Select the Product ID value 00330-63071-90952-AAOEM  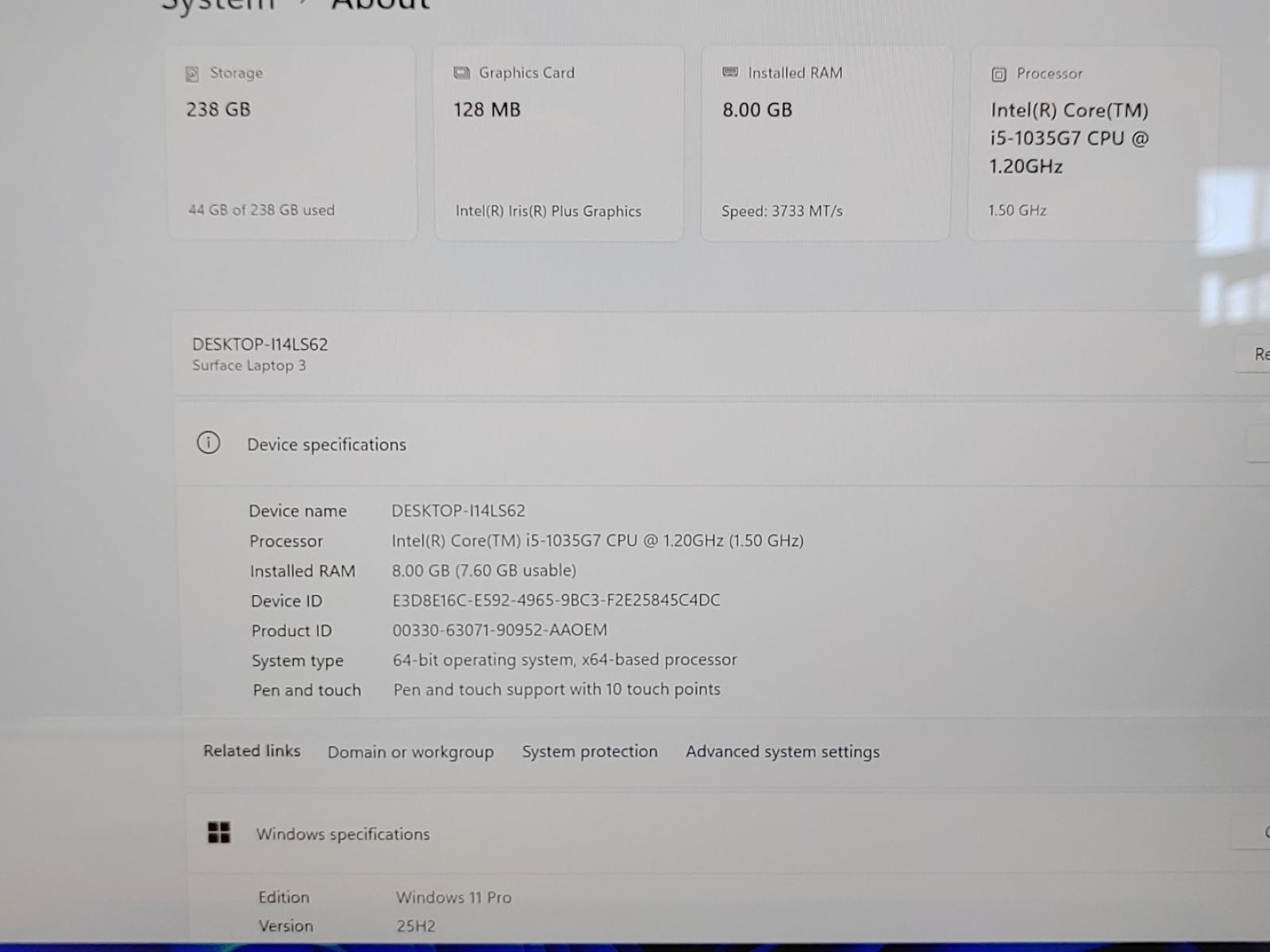(x=499, y=630)
